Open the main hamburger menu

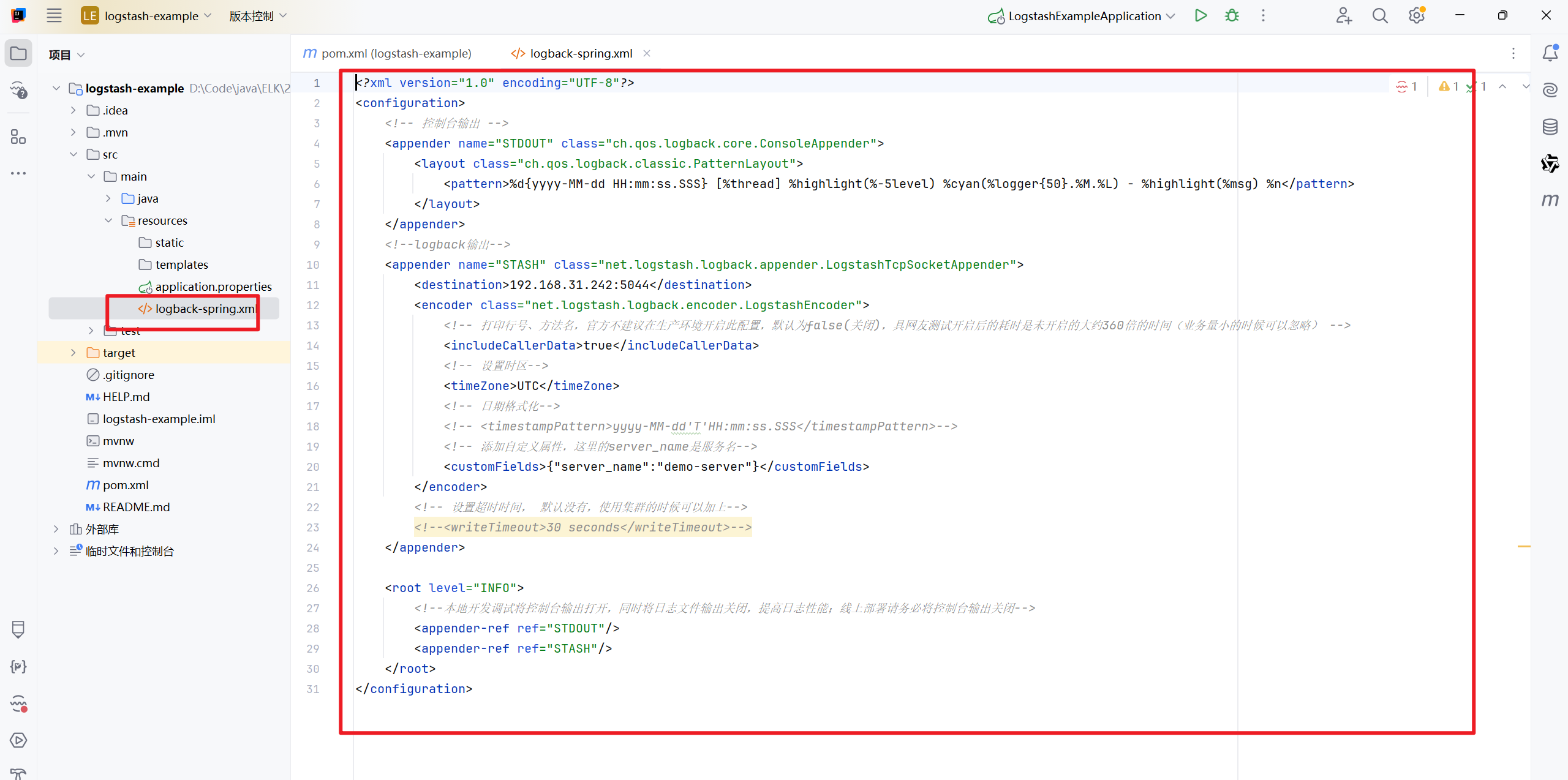(54, 16)
